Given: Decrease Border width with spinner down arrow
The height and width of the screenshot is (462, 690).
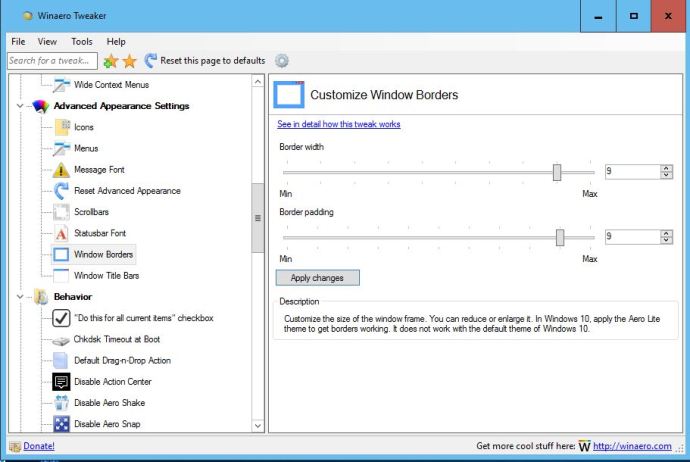Looking at the screenshot, I should [666, 175].
